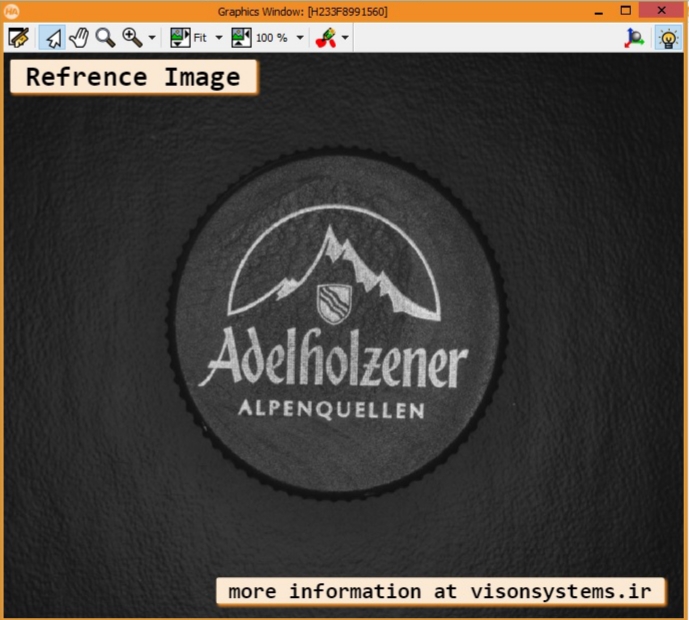This screenshot has height=620, width=689.
Task: Click the Graphics Window title text
Action: pyautogui.click(x=303, y=12)
